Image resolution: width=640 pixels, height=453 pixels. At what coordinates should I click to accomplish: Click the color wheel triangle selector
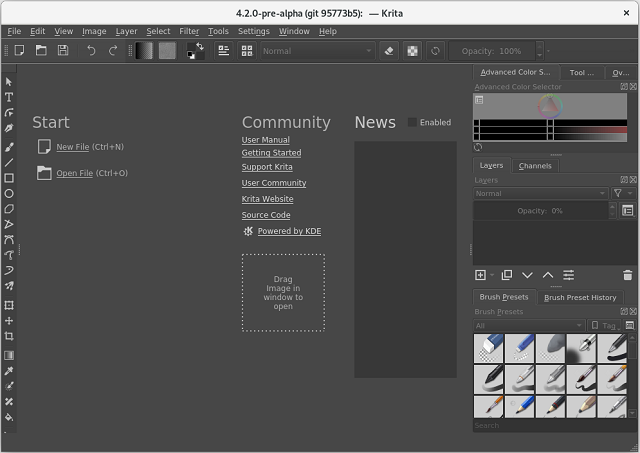pos(550,106)
